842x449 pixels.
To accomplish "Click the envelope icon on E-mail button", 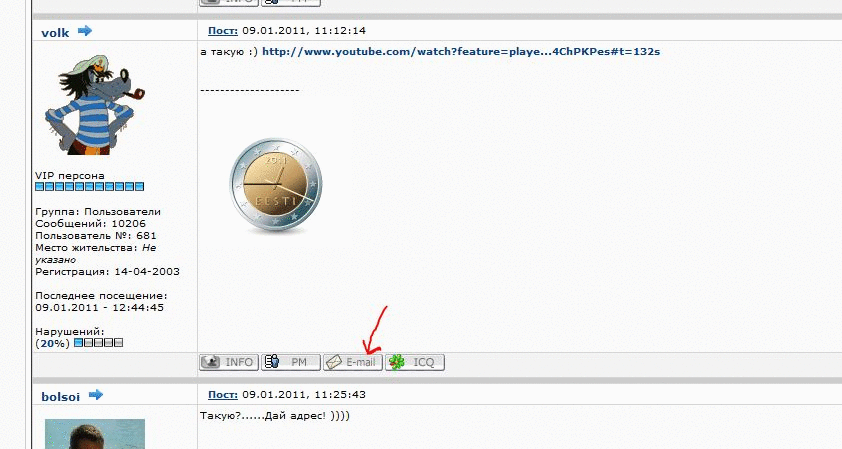I will click(x=334, y=362).
